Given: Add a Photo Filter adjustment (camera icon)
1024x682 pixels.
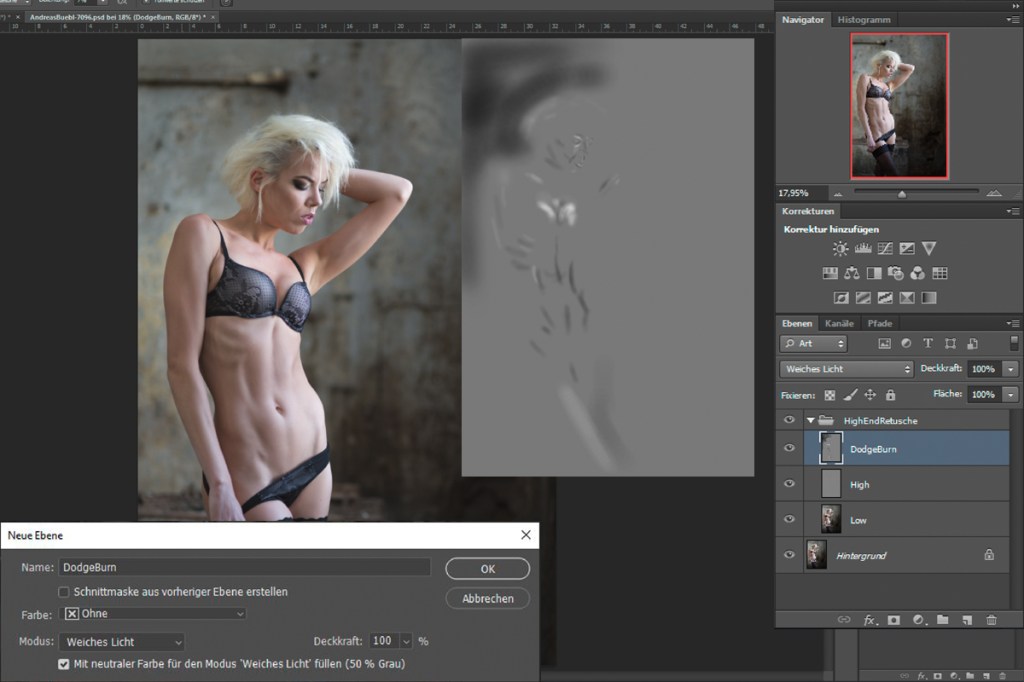Looking at the screenshot, I should [x=895, y=273].
